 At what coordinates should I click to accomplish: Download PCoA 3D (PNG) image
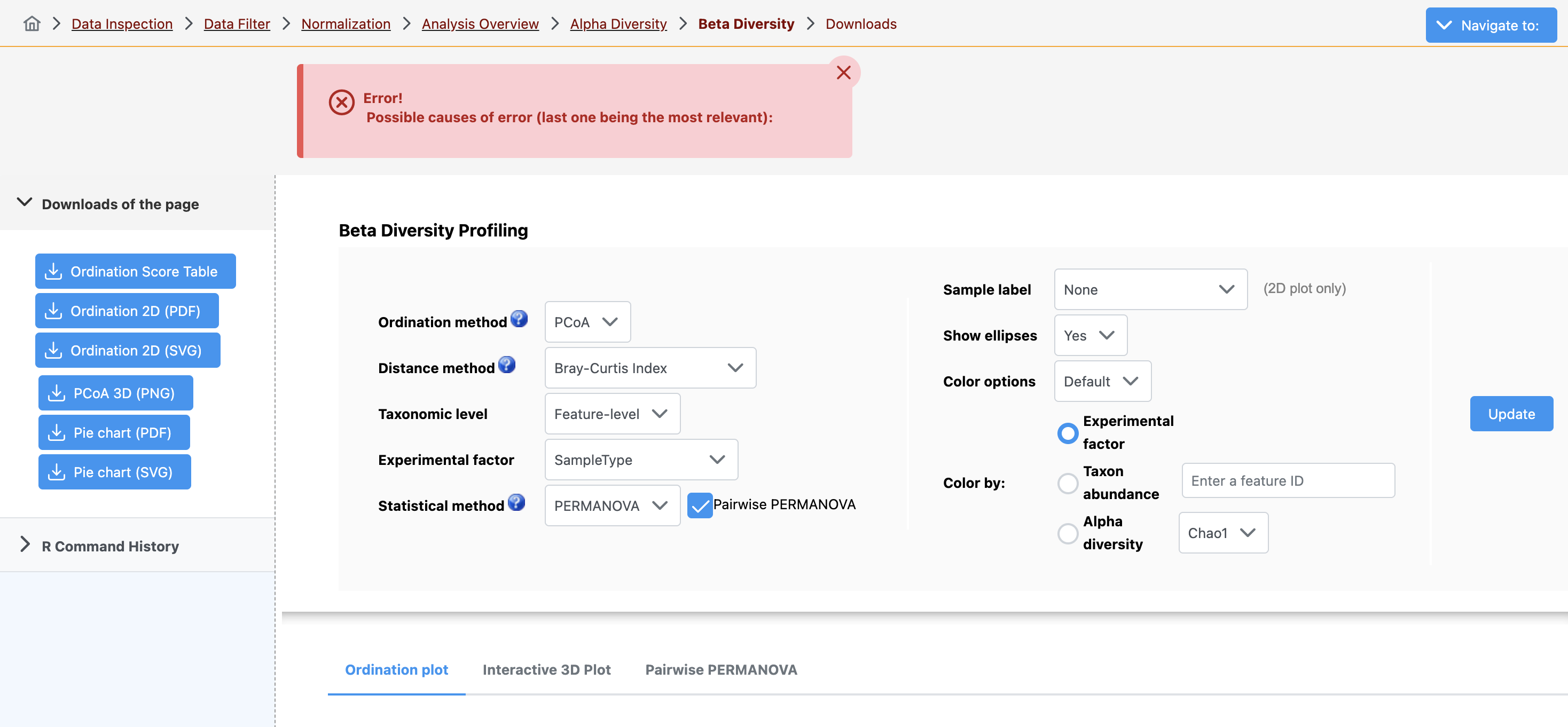[x=116, y=393]
